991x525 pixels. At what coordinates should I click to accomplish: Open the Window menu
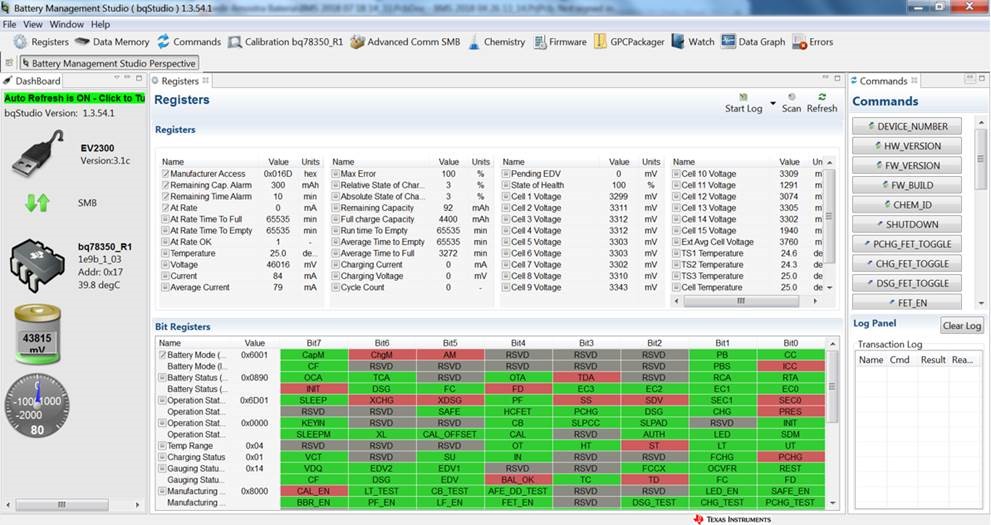point(66,24)
